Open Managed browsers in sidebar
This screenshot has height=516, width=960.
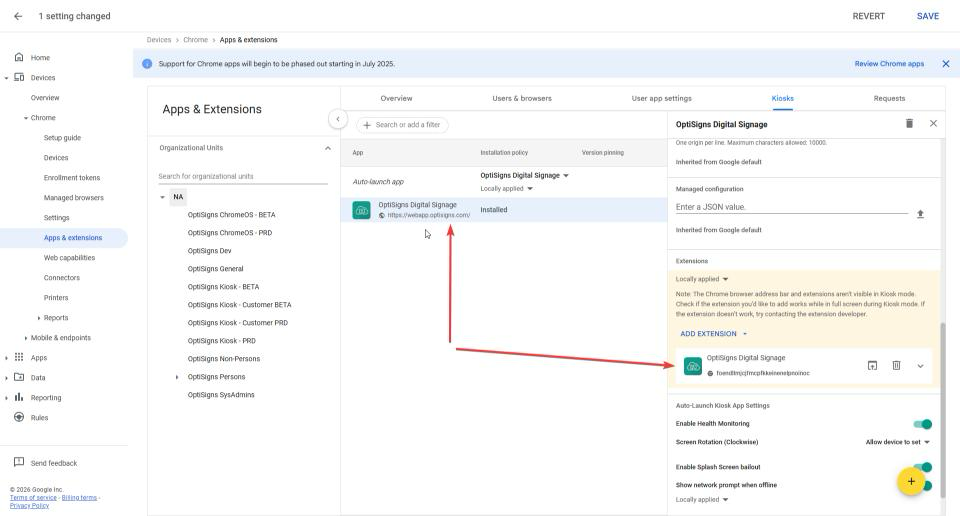tap(73, 198)
